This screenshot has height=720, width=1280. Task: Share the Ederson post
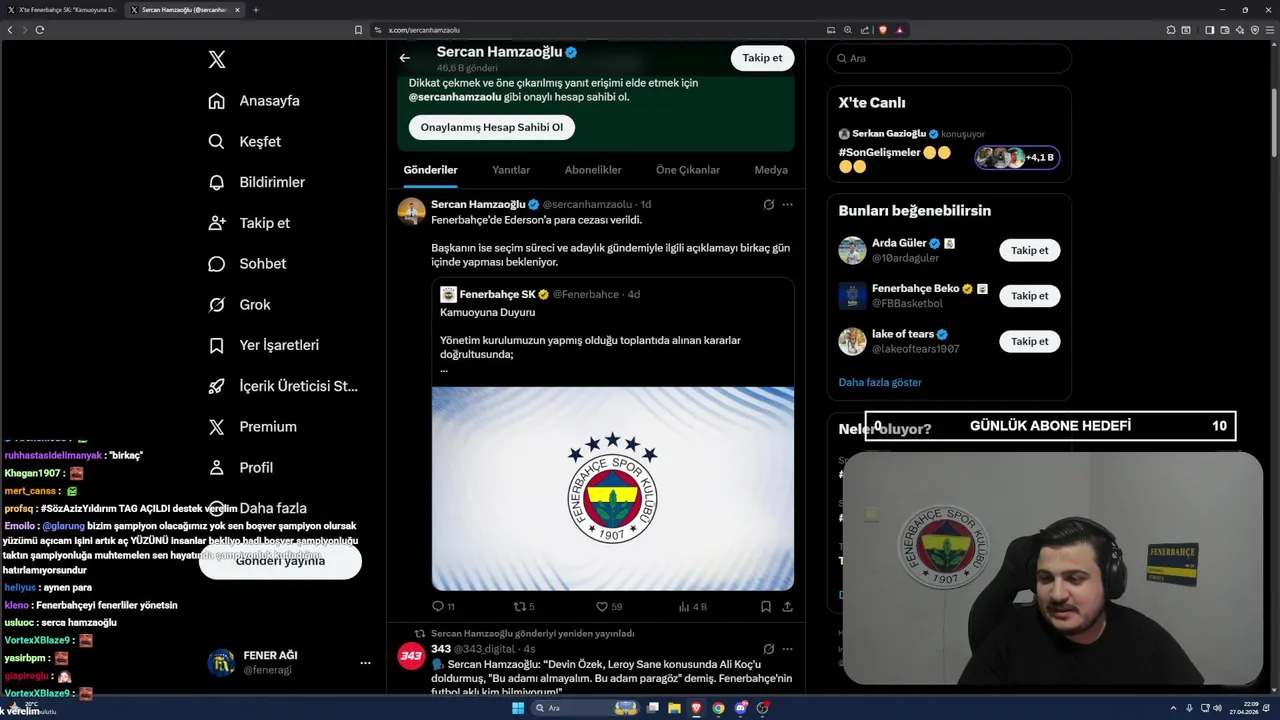click(x=788, y=606)
